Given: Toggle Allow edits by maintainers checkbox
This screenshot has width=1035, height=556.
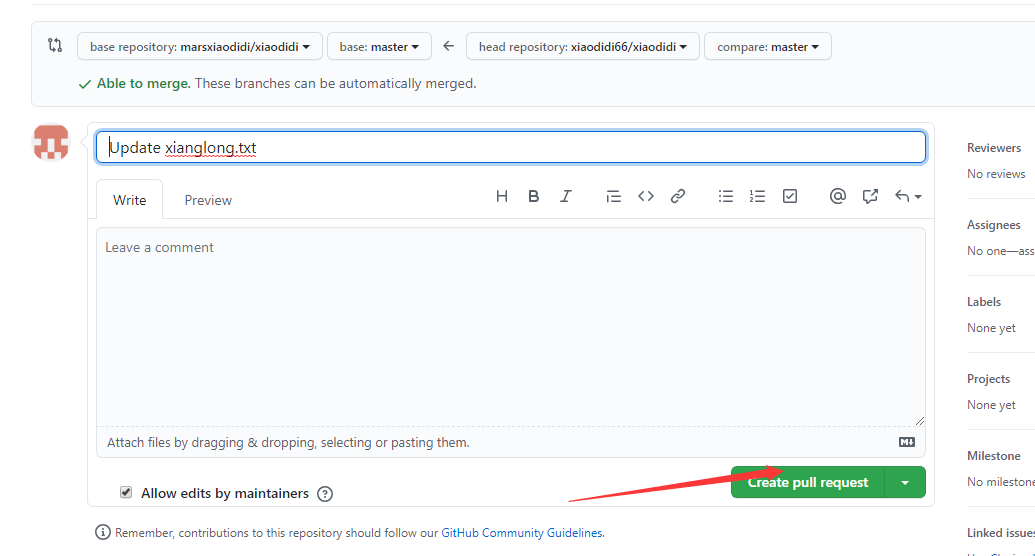Looking at the screenshot, I should (x=126, y=492).
